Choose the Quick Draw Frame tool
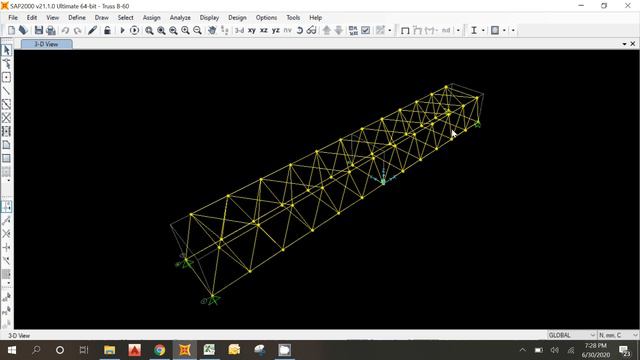 [x=7, y=104]
